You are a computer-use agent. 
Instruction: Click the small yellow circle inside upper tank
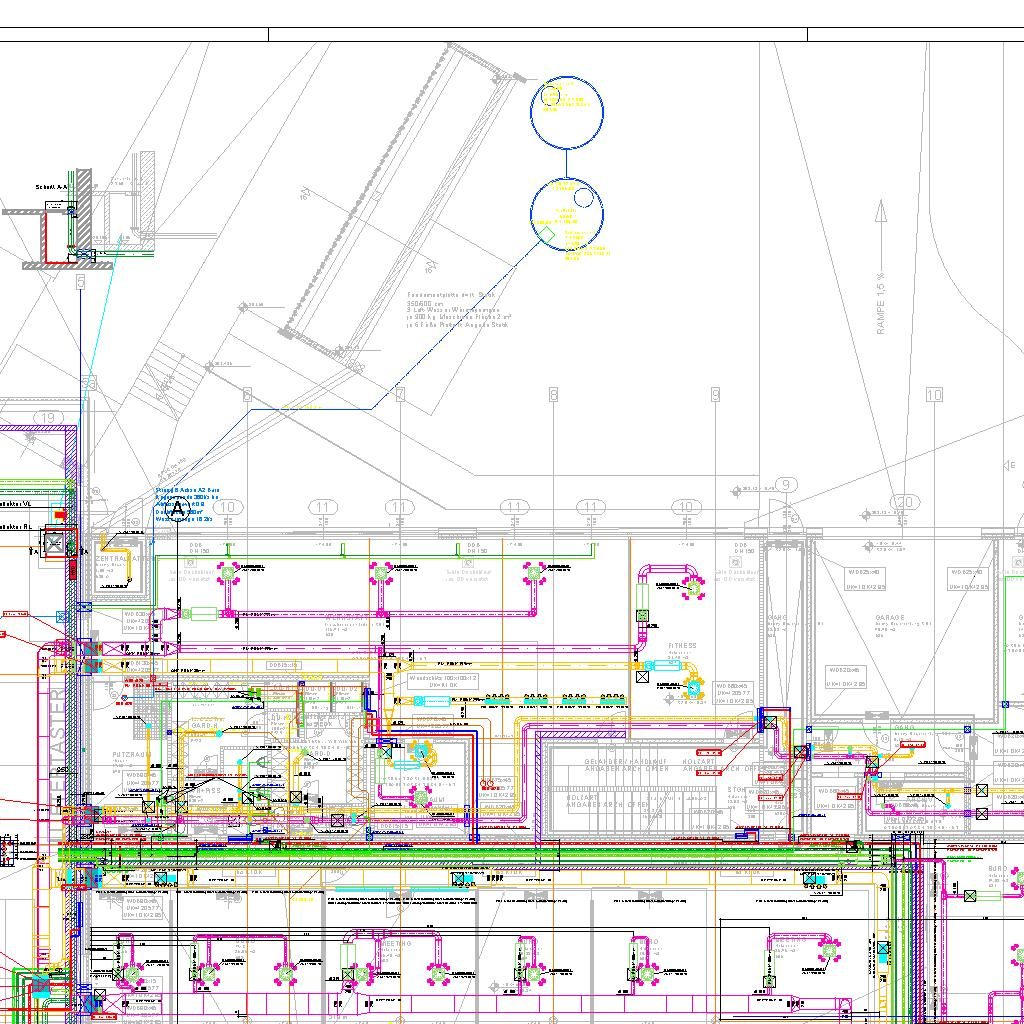tap(550, 96)
